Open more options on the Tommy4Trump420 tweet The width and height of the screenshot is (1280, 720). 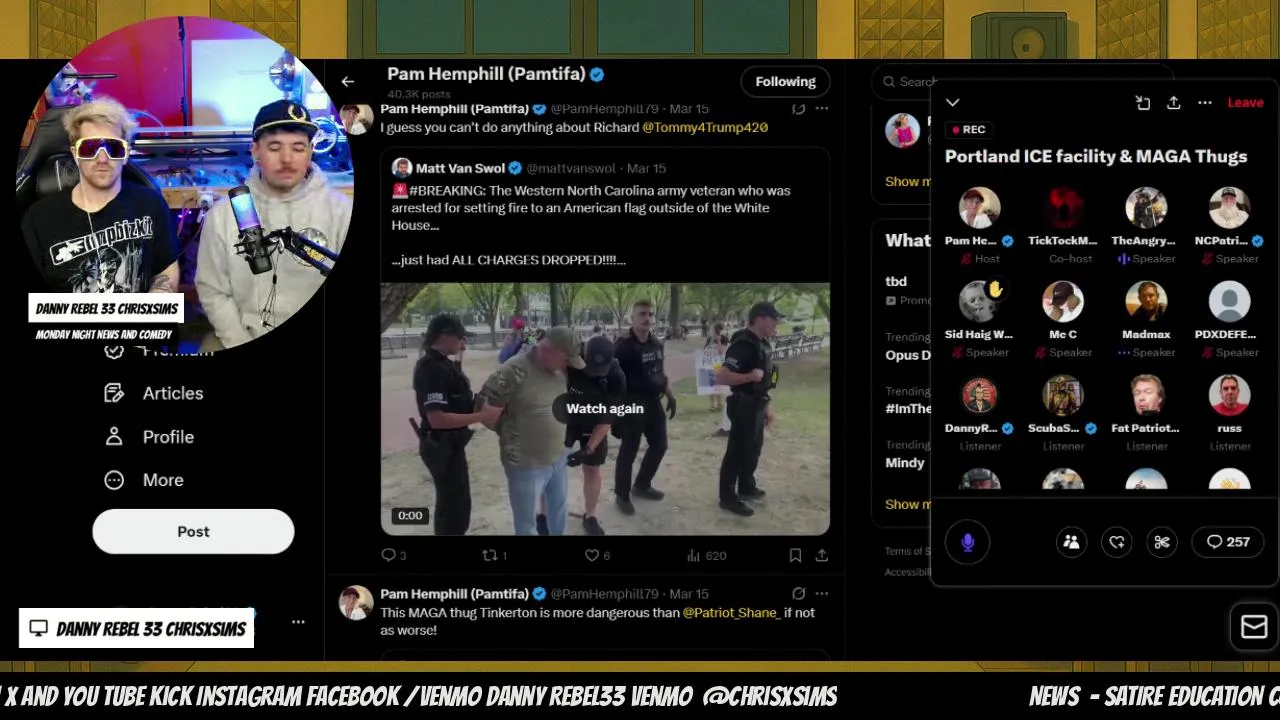point(821,108)
